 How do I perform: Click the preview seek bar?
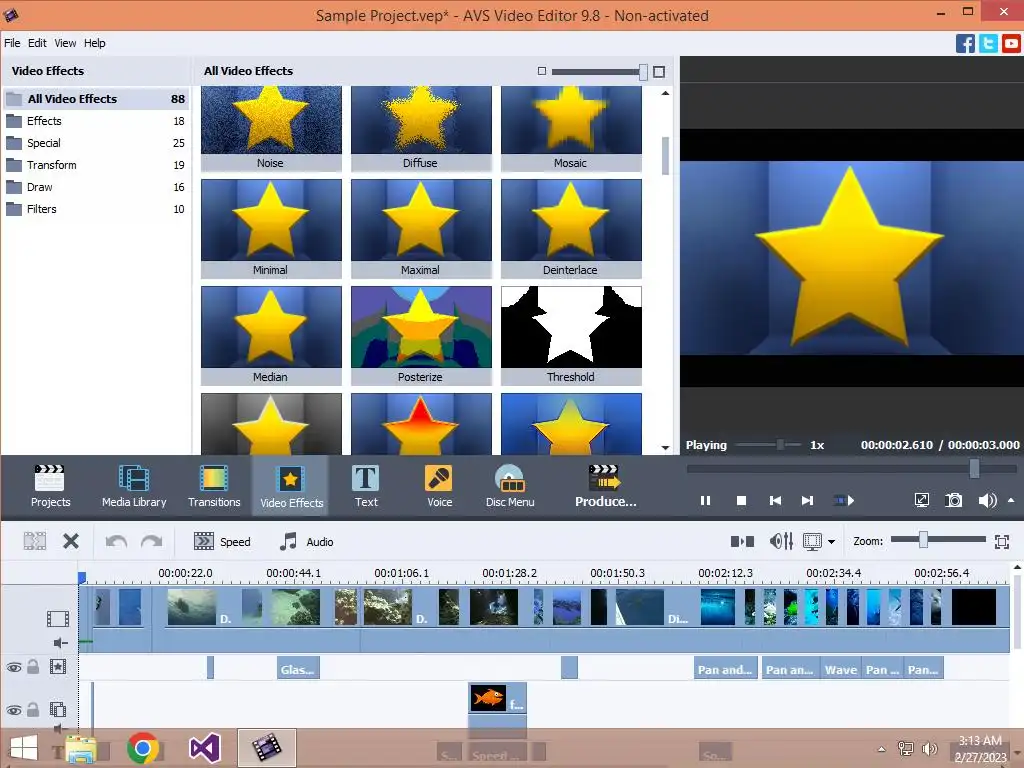point(852,468)
